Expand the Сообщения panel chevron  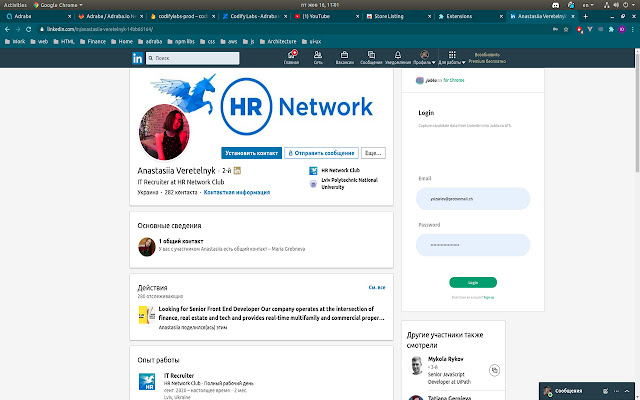click(627, 391)
